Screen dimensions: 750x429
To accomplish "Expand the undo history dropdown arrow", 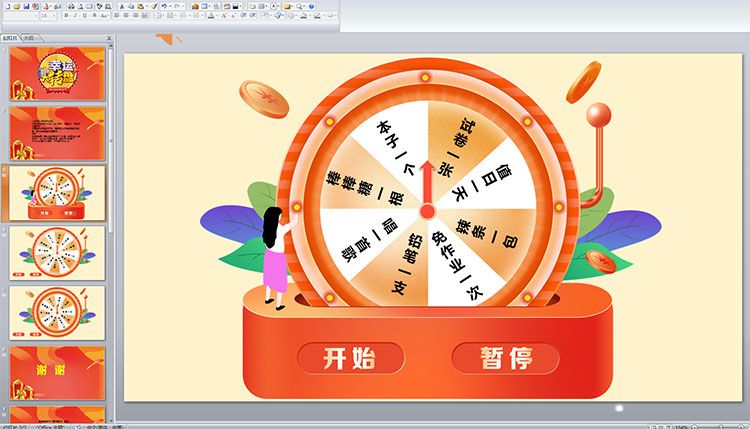I will pos(170,6).
